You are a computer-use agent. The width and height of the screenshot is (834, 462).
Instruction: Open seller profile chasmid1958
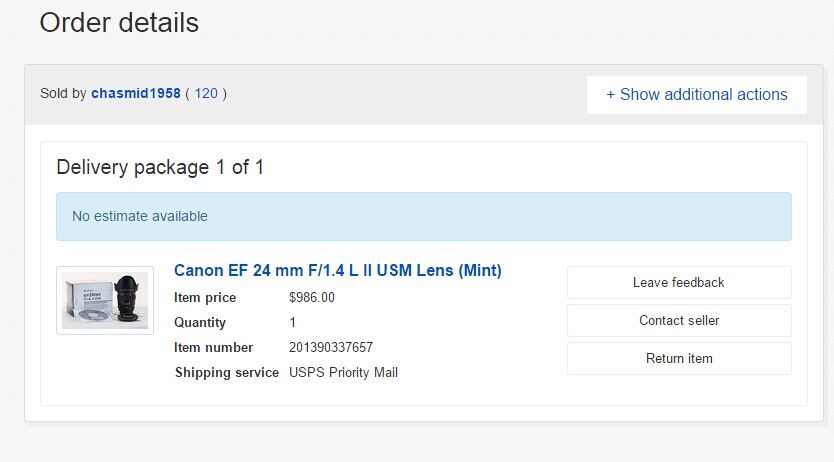(136, 94)
